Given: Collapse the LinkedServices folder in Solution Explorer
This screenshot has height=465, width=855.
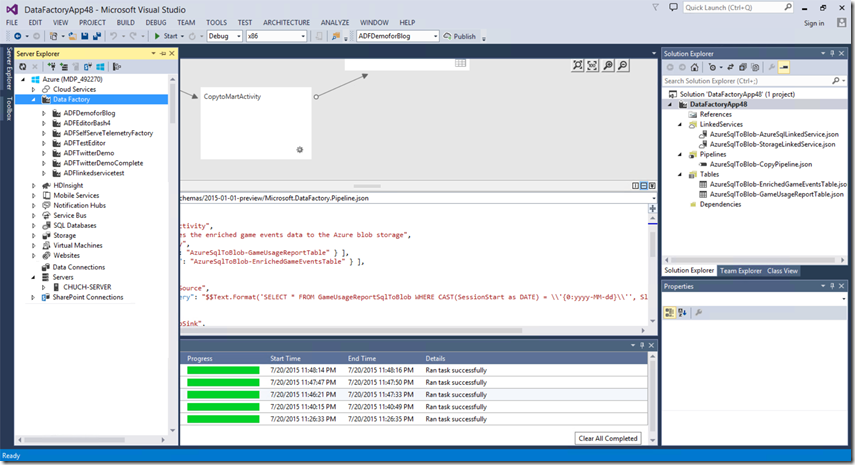Looking at the screenshot, I should point(680,124).
